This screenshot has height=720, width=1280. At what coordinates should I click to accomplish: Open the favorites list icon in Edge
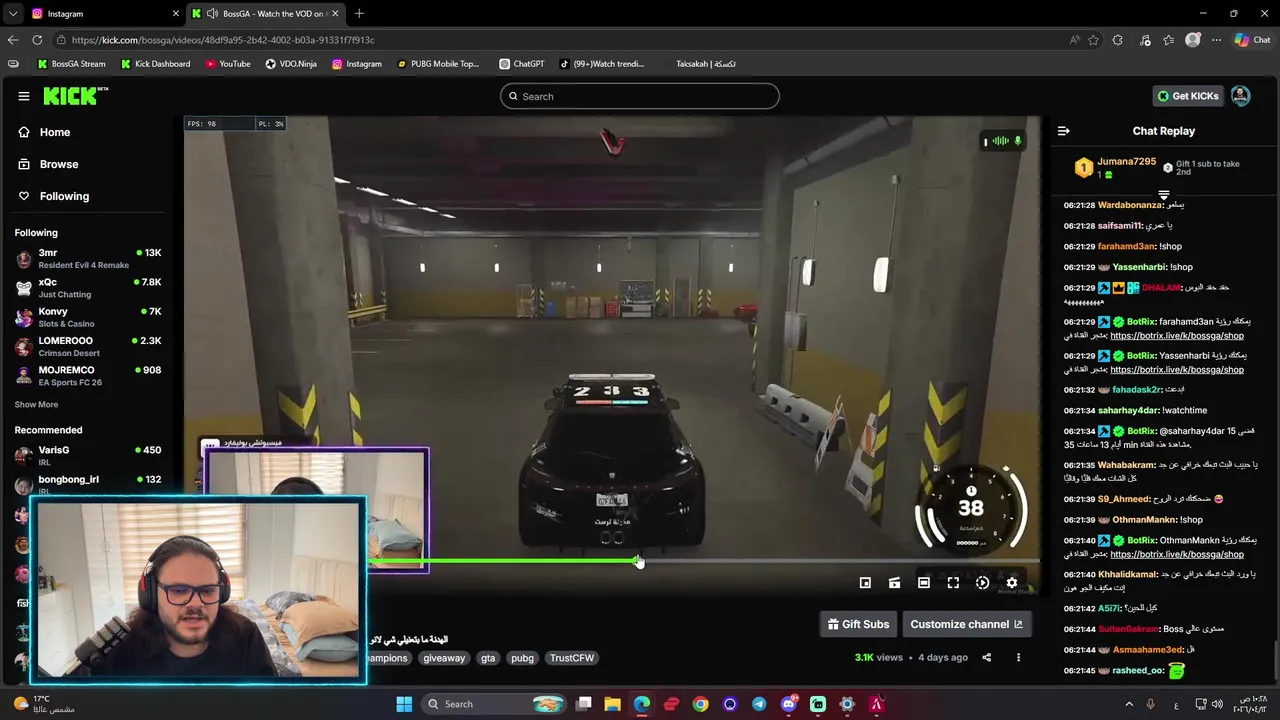click(1169, 40)
